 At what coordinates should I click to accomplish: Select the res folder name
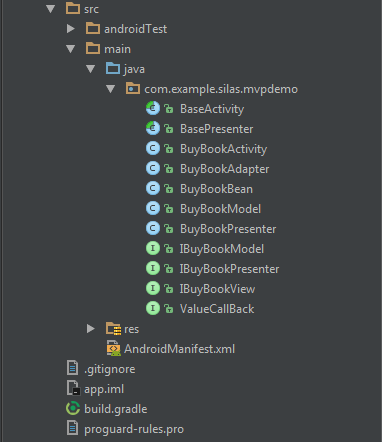(x=131, y=329)
